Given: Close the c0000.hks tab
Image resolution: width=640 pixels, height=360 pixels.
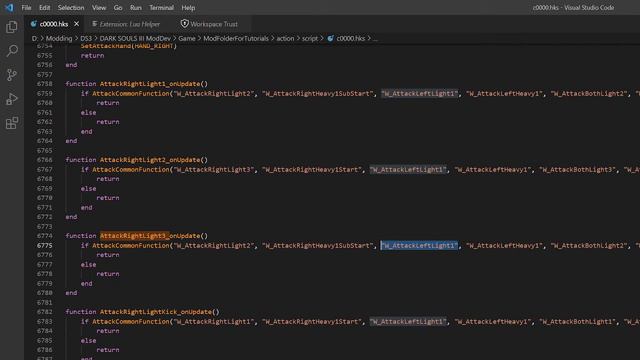Looking at the screenshot, I should (x=76, y=24).
